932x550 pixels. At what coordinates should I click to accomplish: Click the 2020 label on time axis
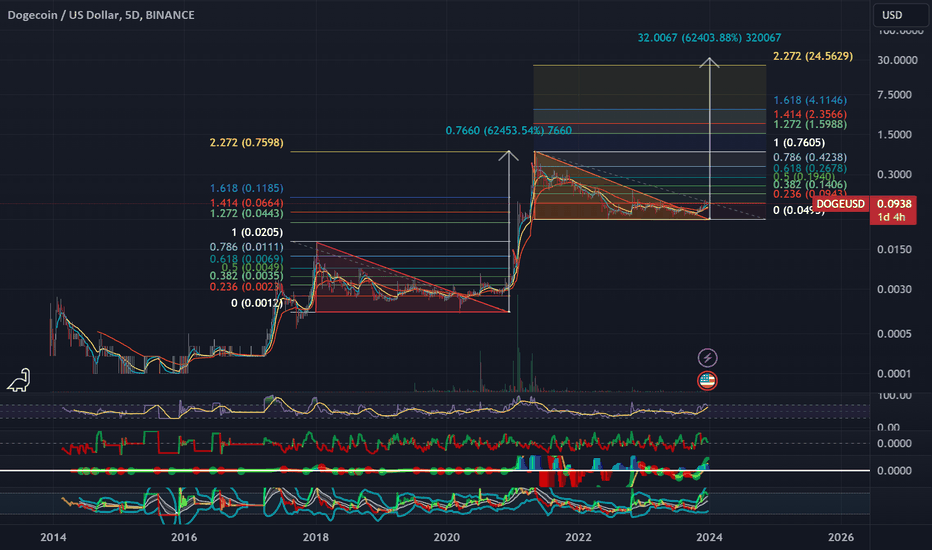pyautogui.click(x=447, y=538)
